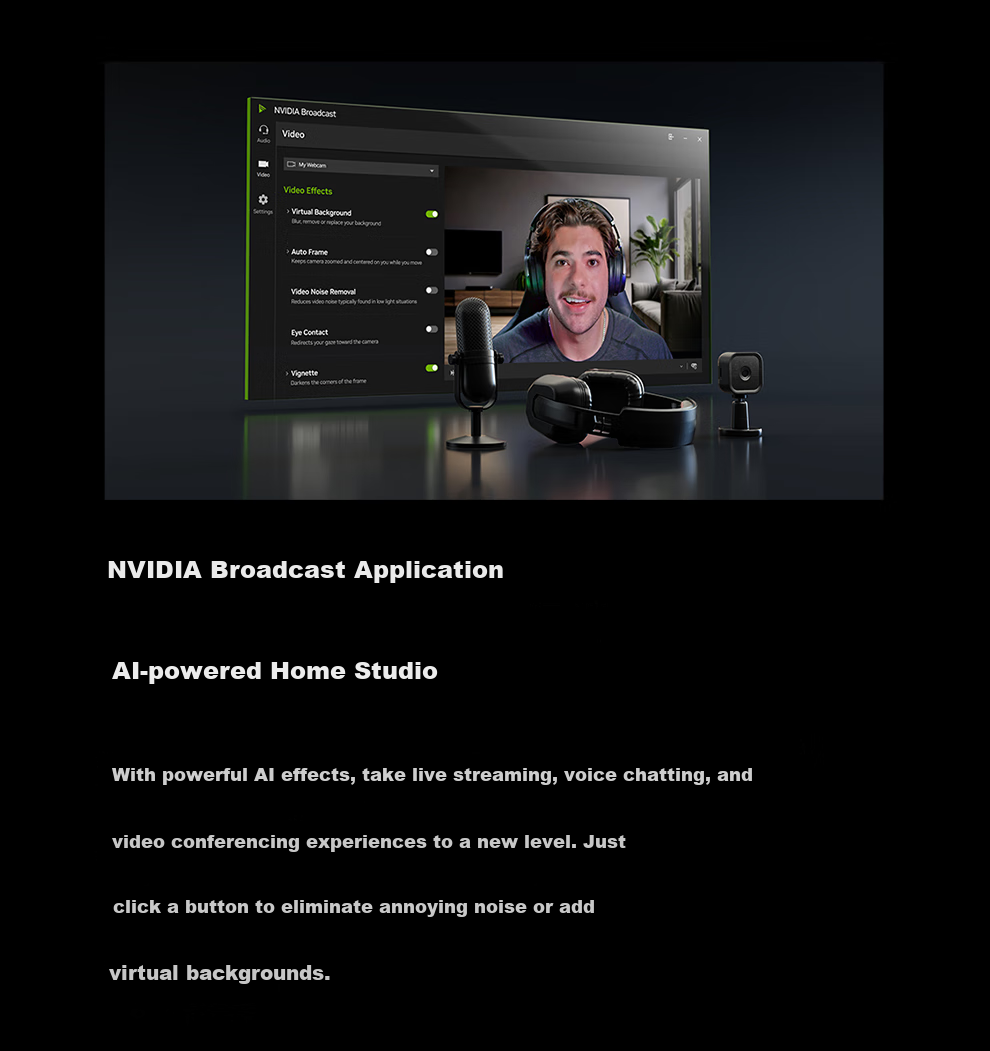Click "Redirects your gaze toward the camera"
The image size is (990, 1051).
pyautogui.click(x=334, y=342)
